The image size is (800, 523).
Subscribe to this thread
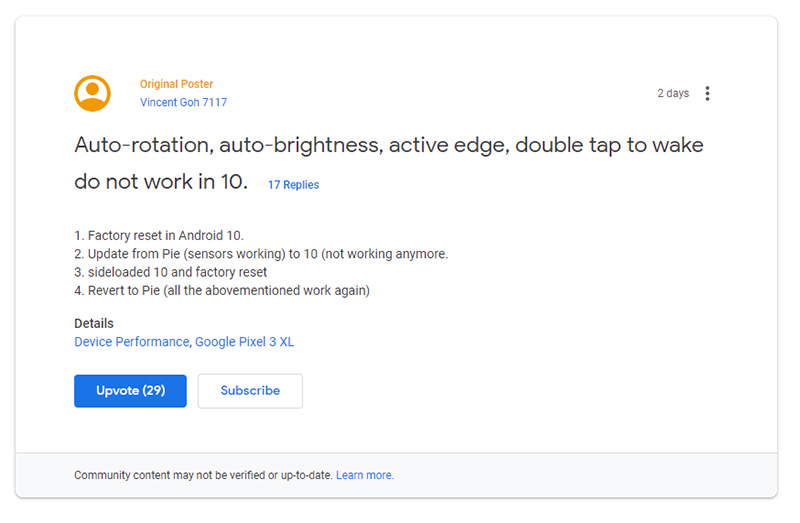pos(250,391)
